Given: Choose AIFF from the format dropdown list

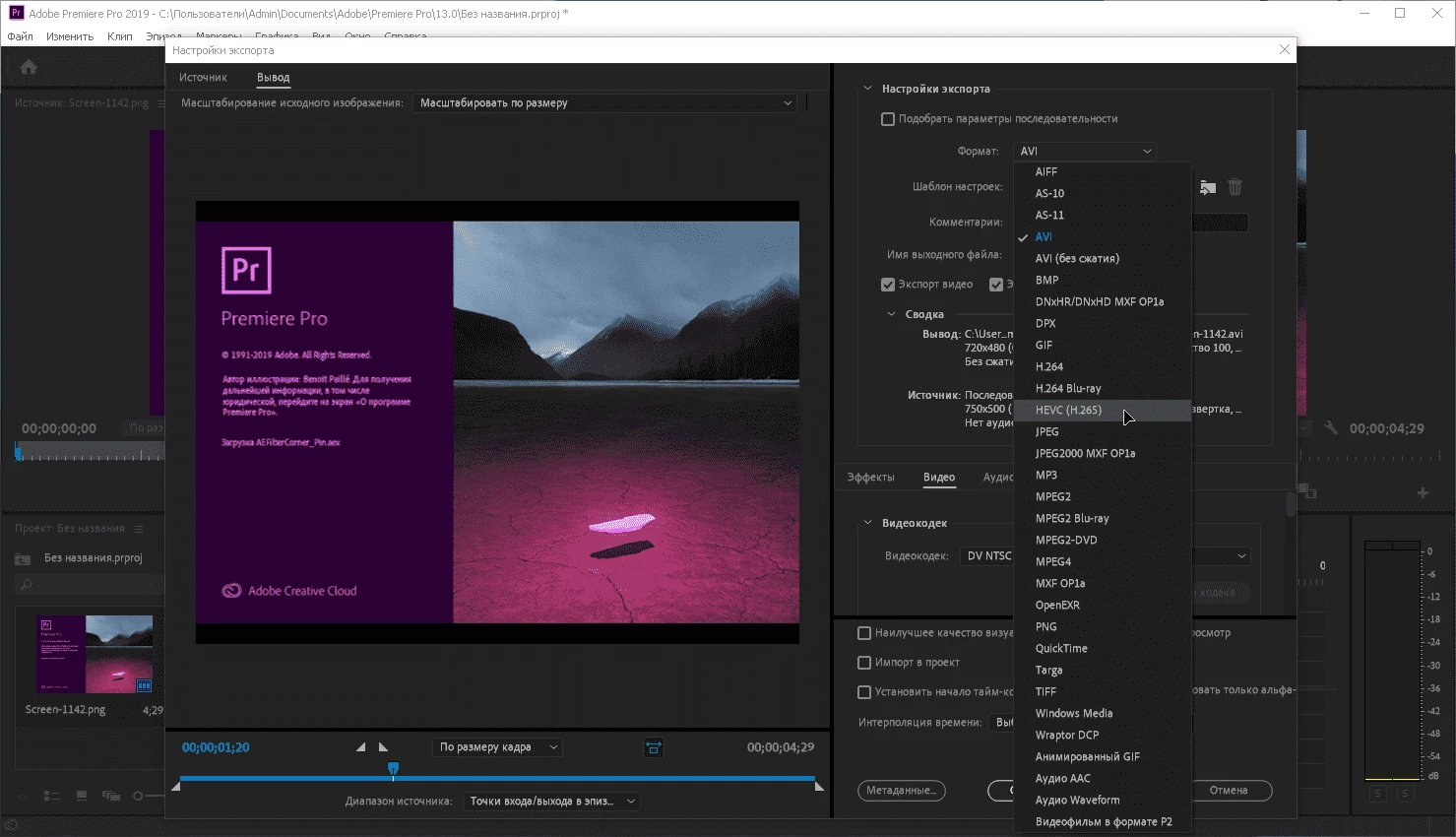Looking at the screenshot, I should 1103,171.
